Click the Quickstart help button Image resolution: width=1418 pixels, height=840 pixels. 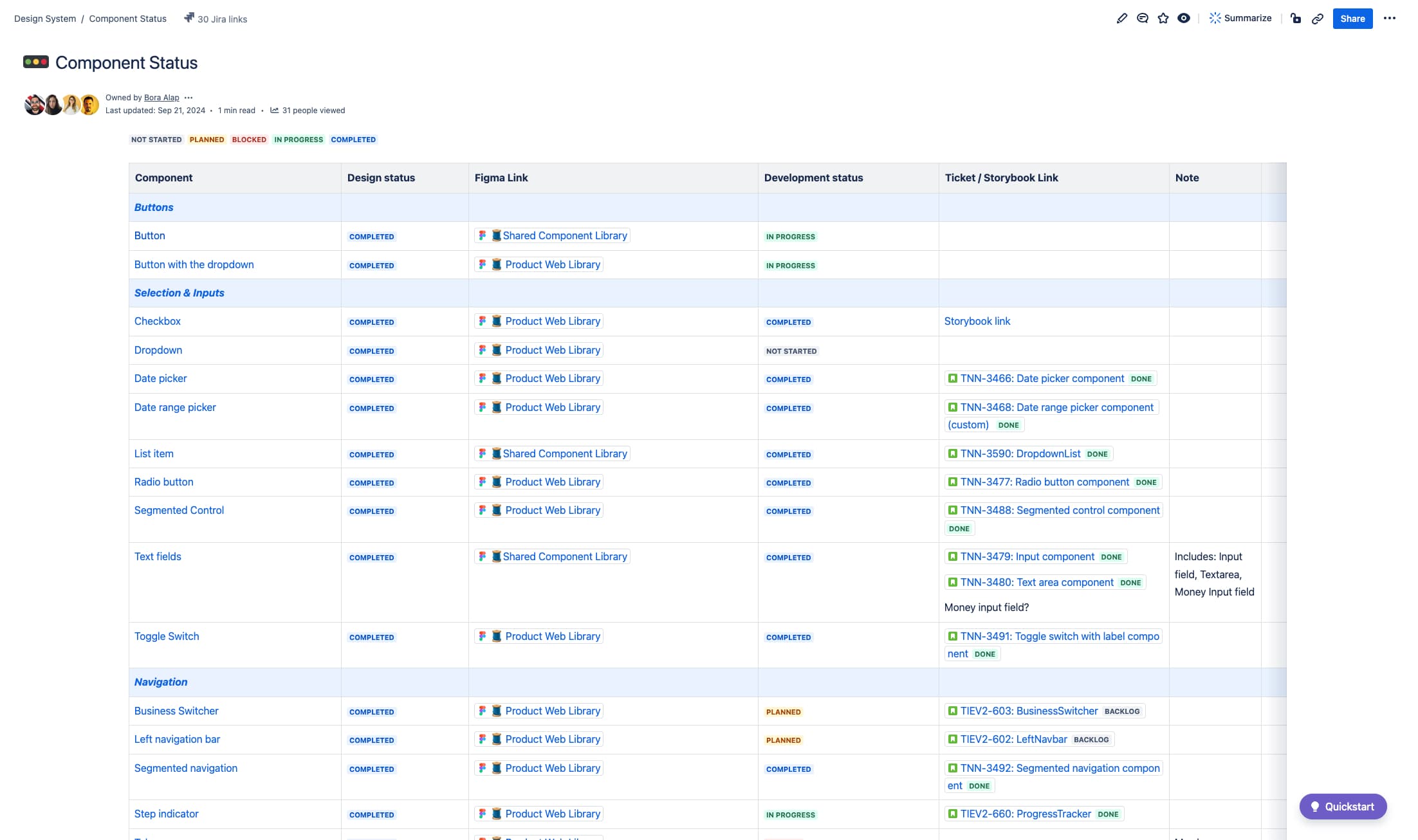pyautogui.click(x=1342, y=807)
